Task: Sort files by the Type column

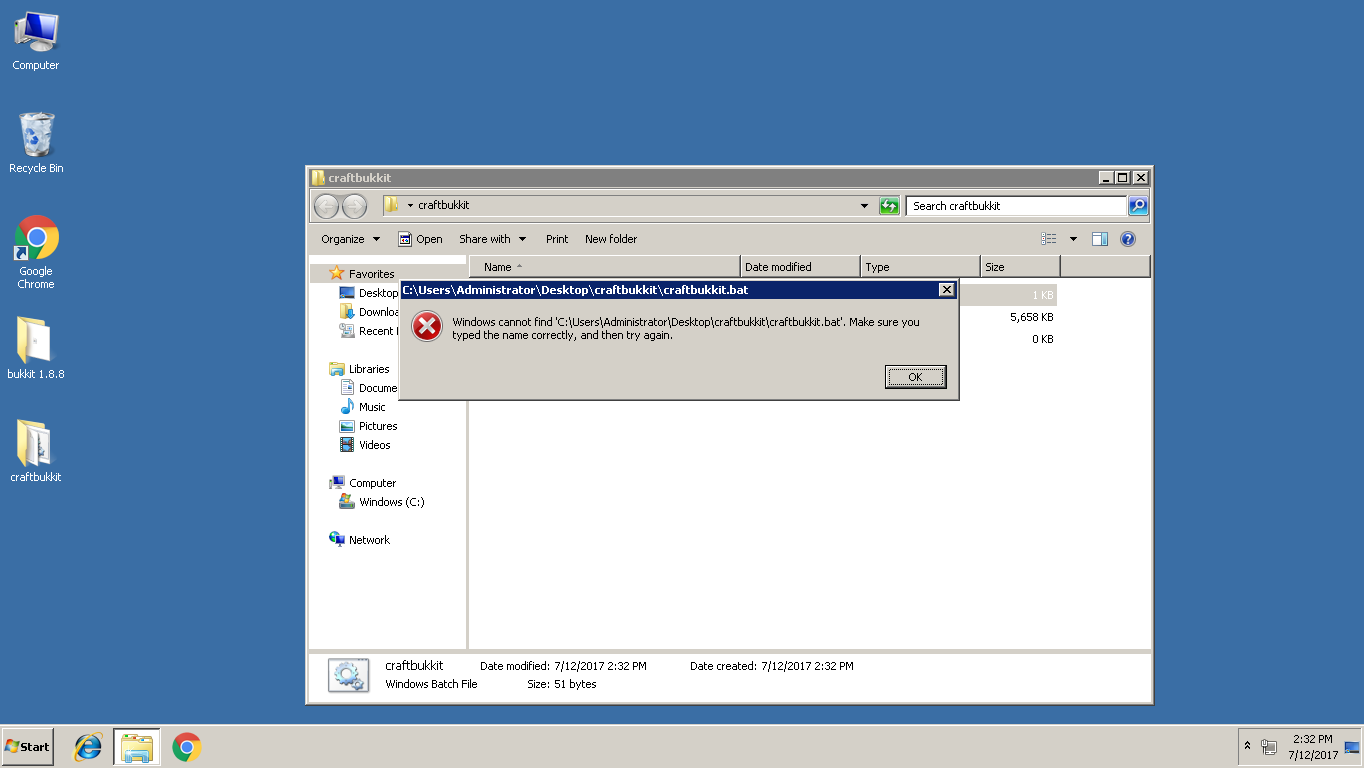Action: coord(920,267)
